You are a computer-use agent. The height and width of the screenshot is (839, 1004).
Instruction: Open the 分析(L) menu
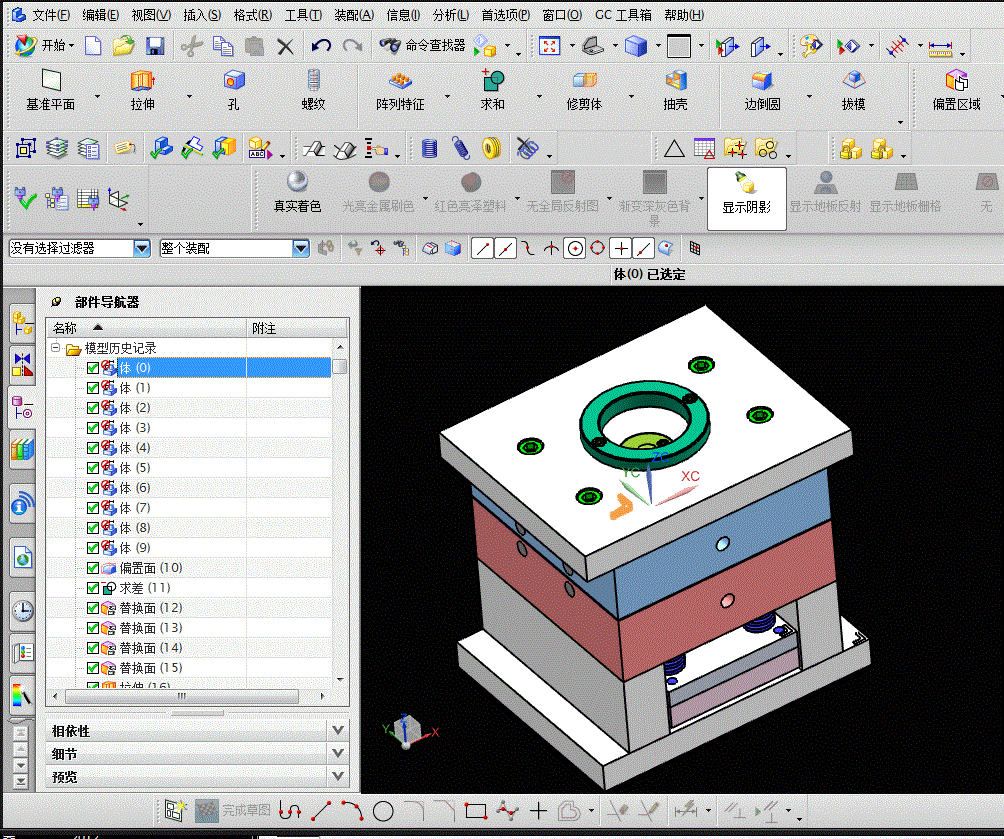pos(451,14)
